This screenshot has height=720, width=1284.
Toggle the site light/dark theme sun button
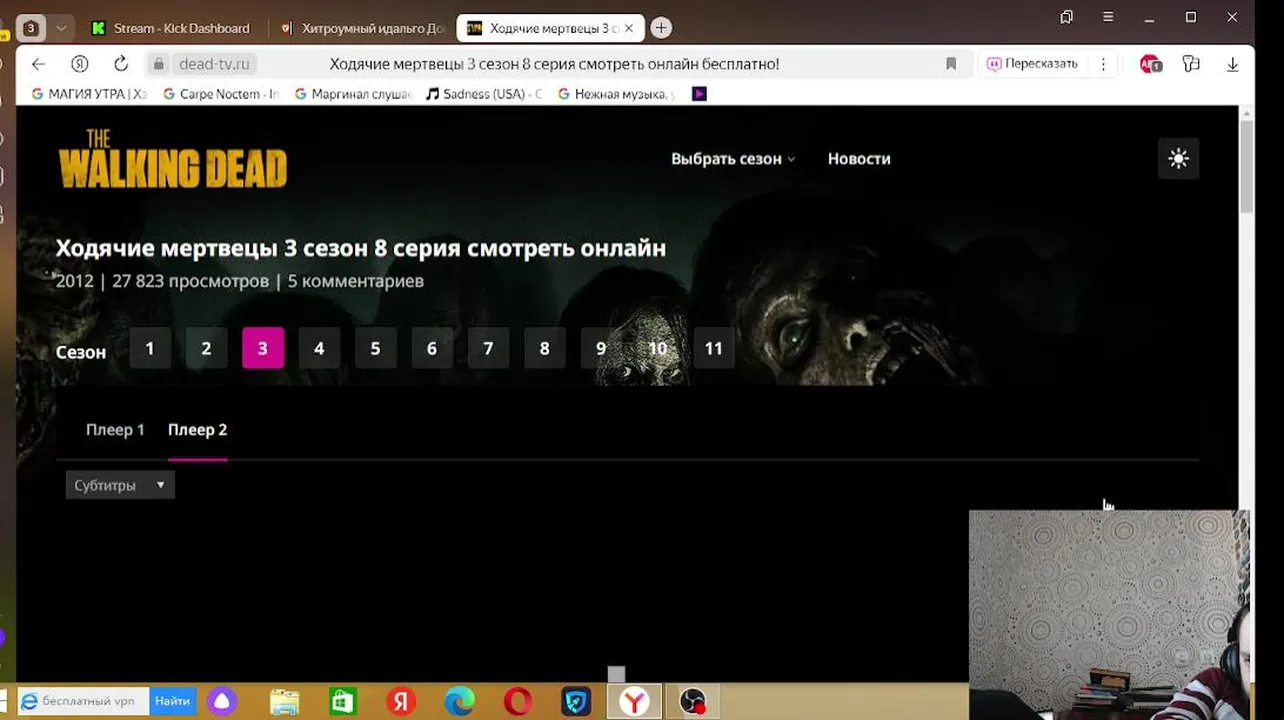(1178, 158)
